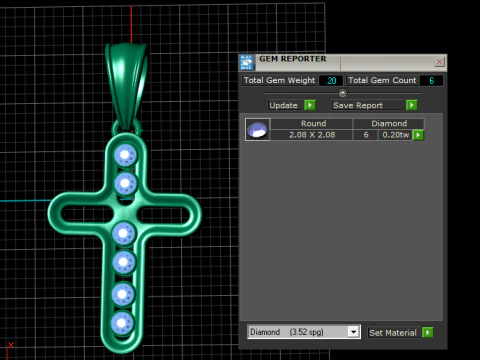Open the Diamond (3.52 spg) material dropdown
This screenshot has width=480, height=360.
[x=304, y=332]
